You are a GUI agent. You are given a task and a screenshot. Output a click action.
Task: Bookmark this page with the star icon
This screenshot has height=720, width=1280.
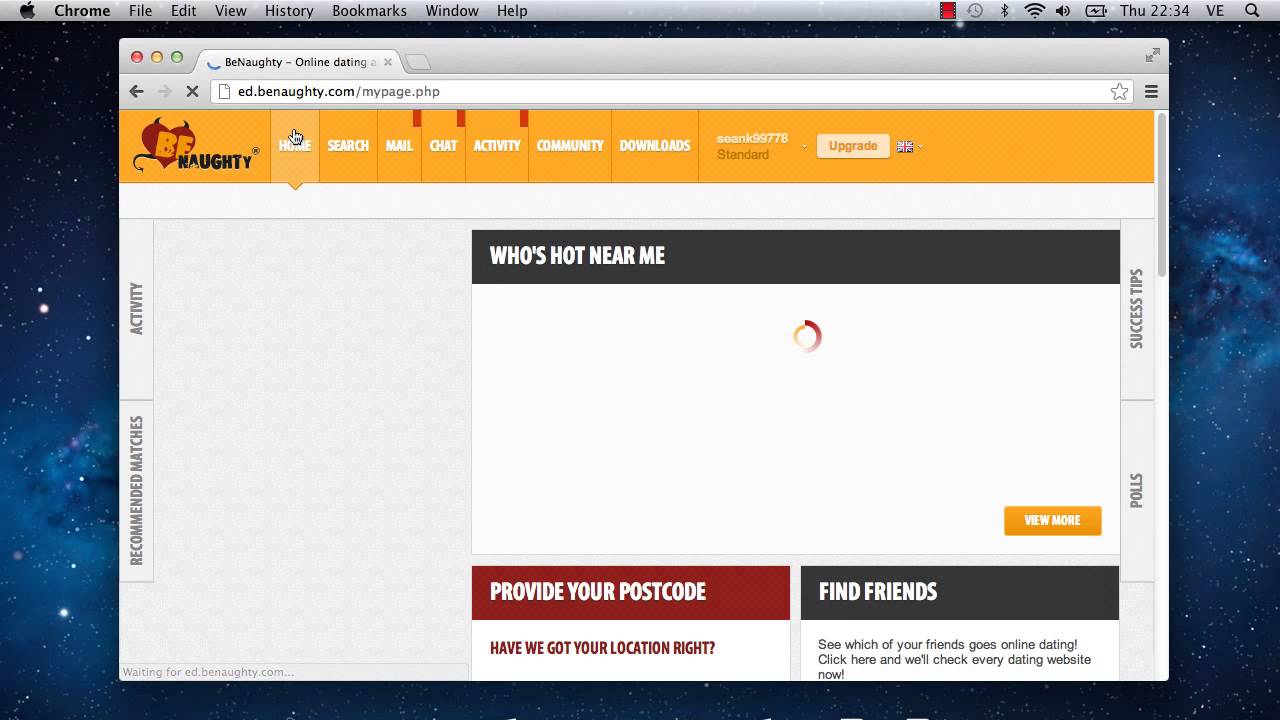[x=1119, y=91]
